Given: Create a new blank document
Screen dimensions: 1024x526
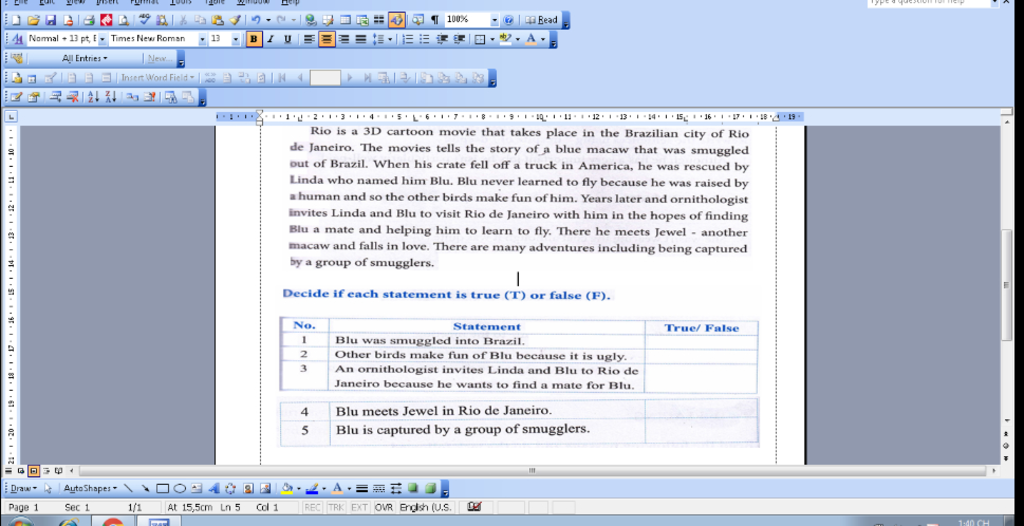Looking at the screenshot, I should click(x=16, y=20).
